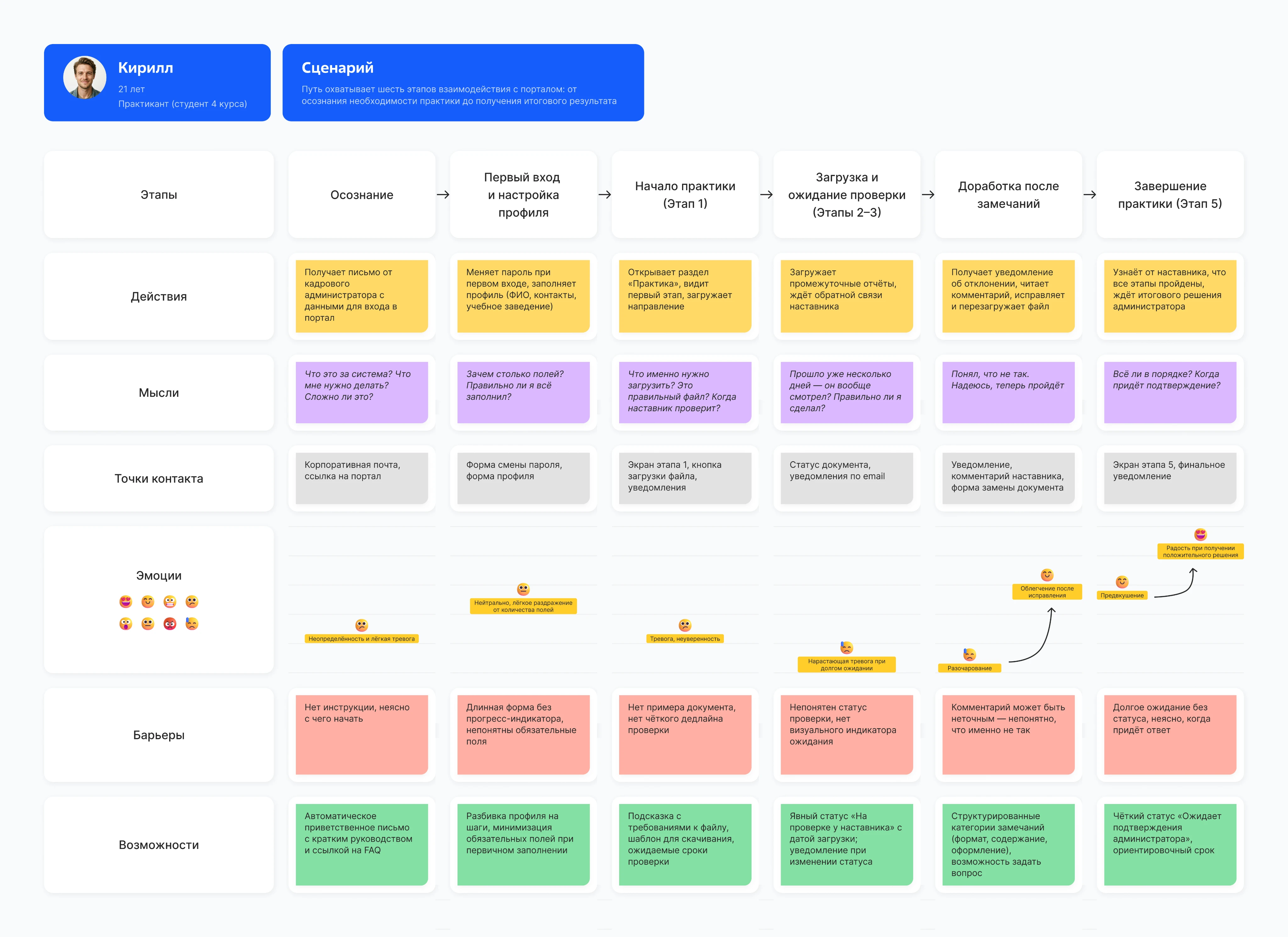Select heart-eyes emoji in the Эмоции legend
Screen dimensions: 1288x937
click(x=125, y=602)
